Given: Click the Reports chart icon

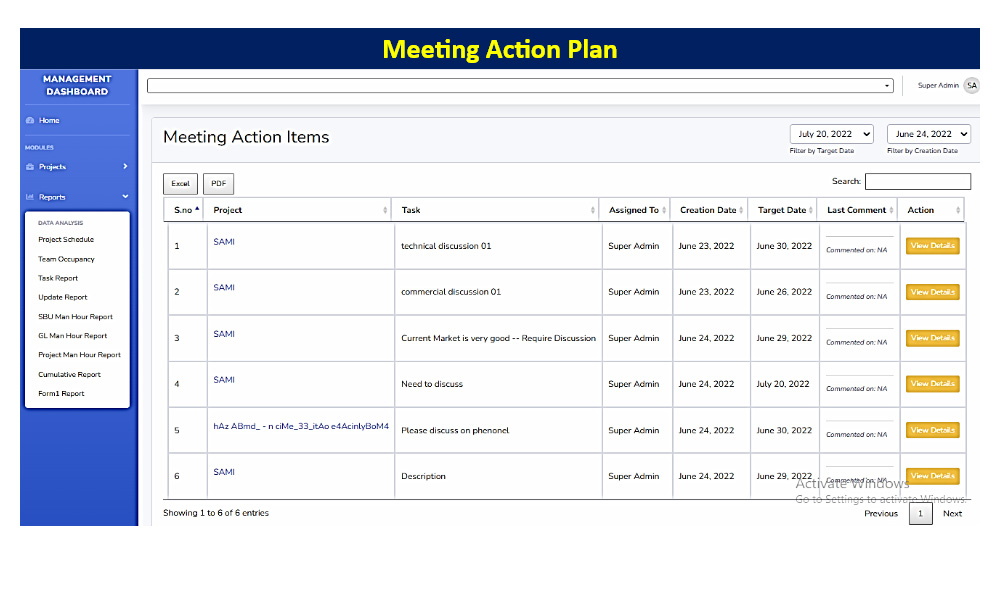Looking at the screenshot, I should click(x=30, y=197).
